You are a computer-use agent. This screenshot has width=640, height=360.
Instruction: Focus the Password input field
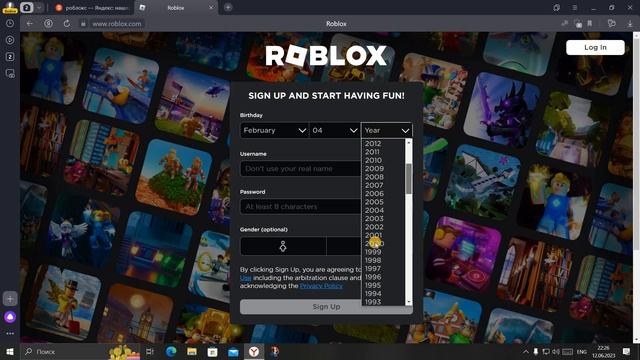click(x=300, y=207)
